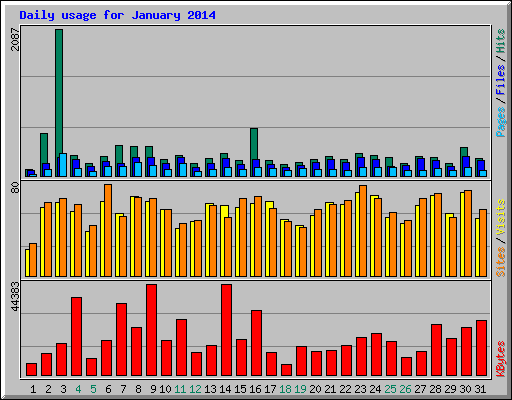512x400 pixels.
Task: Click the red KBytes bar for day 16
Action: (x=256, y=343)
